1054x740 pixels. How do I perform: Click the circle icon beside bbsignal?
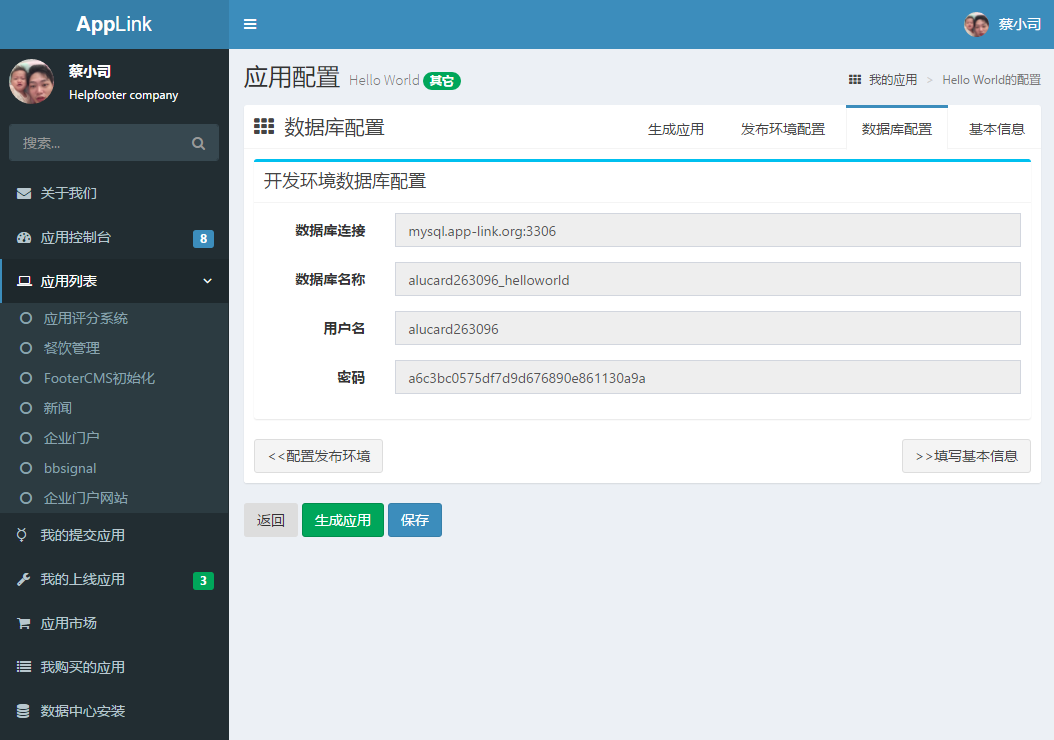coord(26,468)
